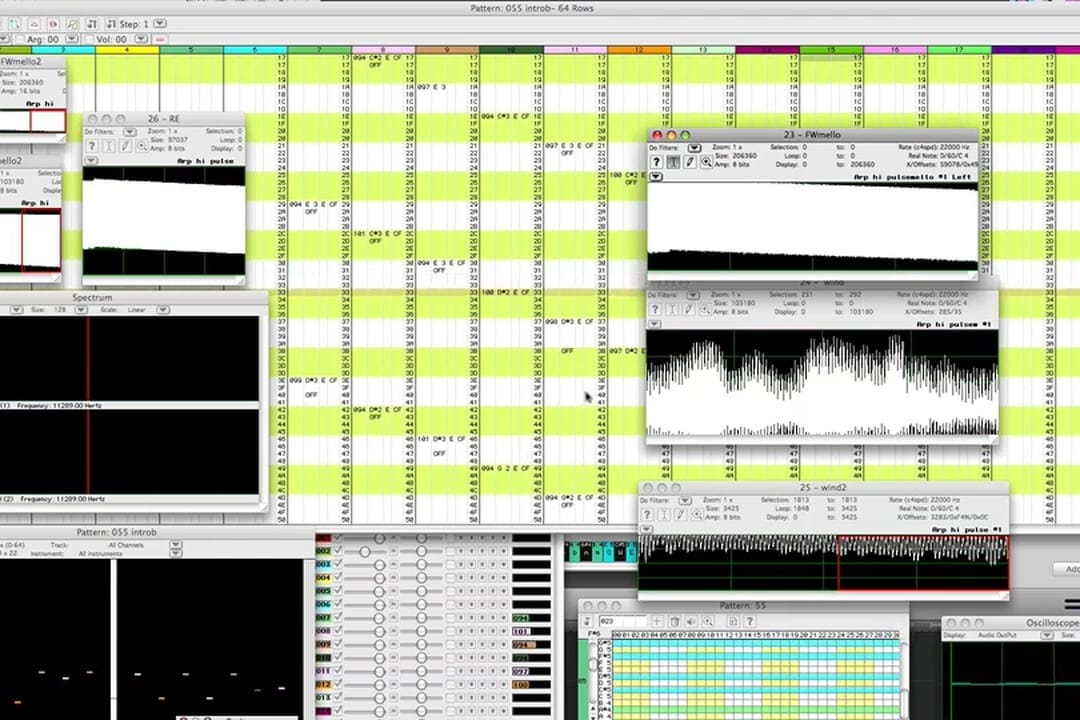
Task: Open the Step value dropdown in the toolbar
Action: [x=159, y=24]
